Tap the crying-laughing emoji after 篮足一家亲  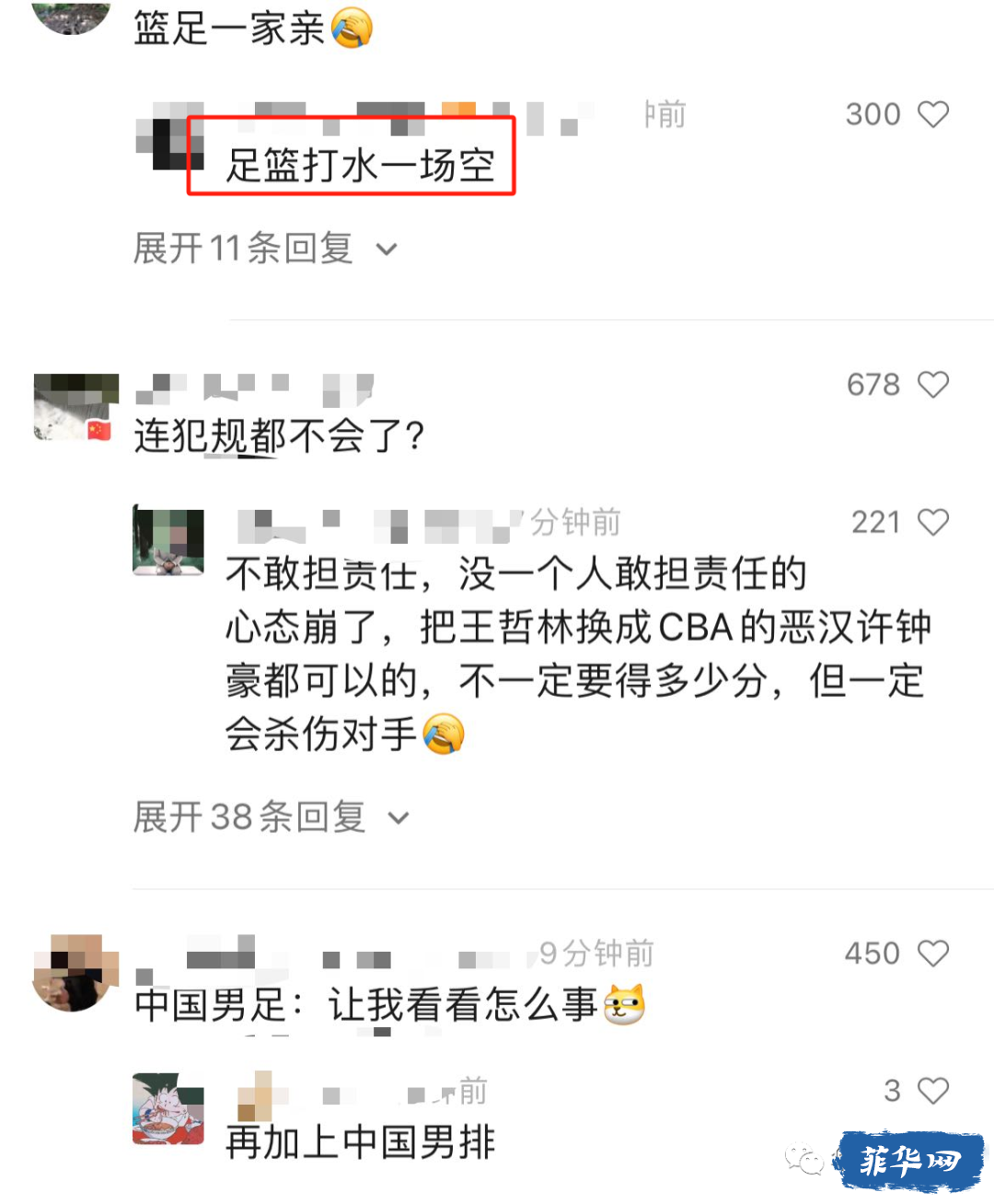(x=352, y=27)
